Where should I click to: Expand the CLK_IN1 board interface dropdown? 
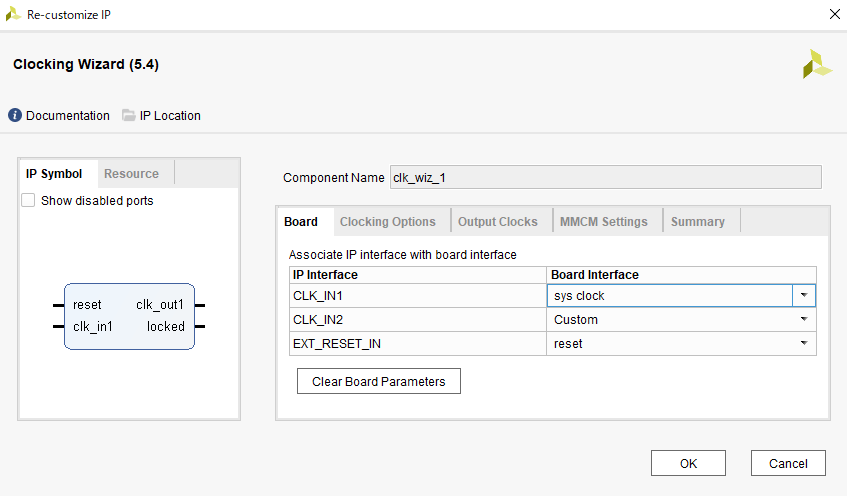click(804, 296)
